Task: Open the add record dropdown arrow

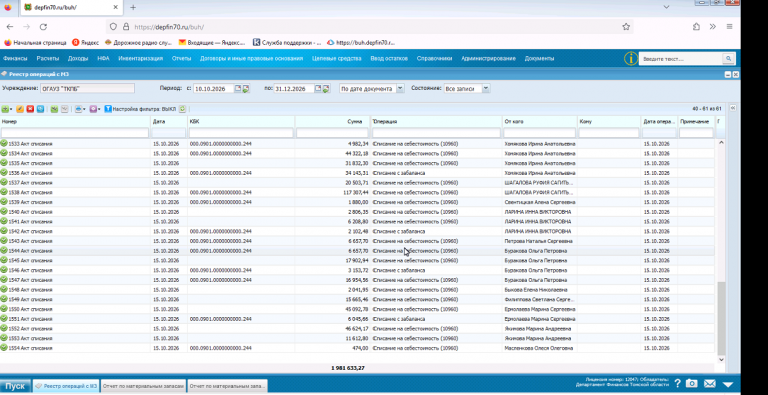Action: click(x=11, y=109)
